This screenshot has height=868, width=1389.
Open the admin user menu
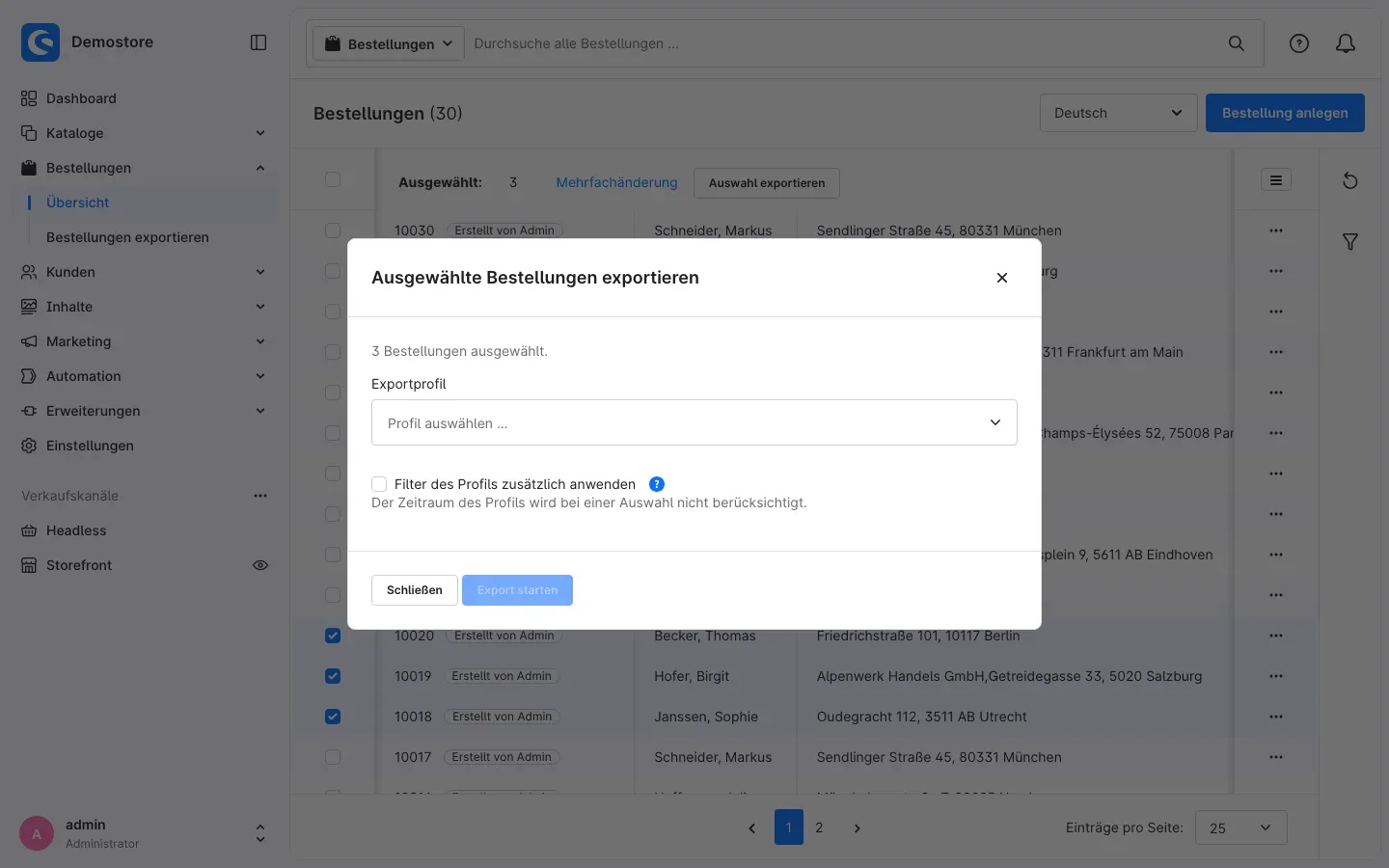(x=143, y=833)
